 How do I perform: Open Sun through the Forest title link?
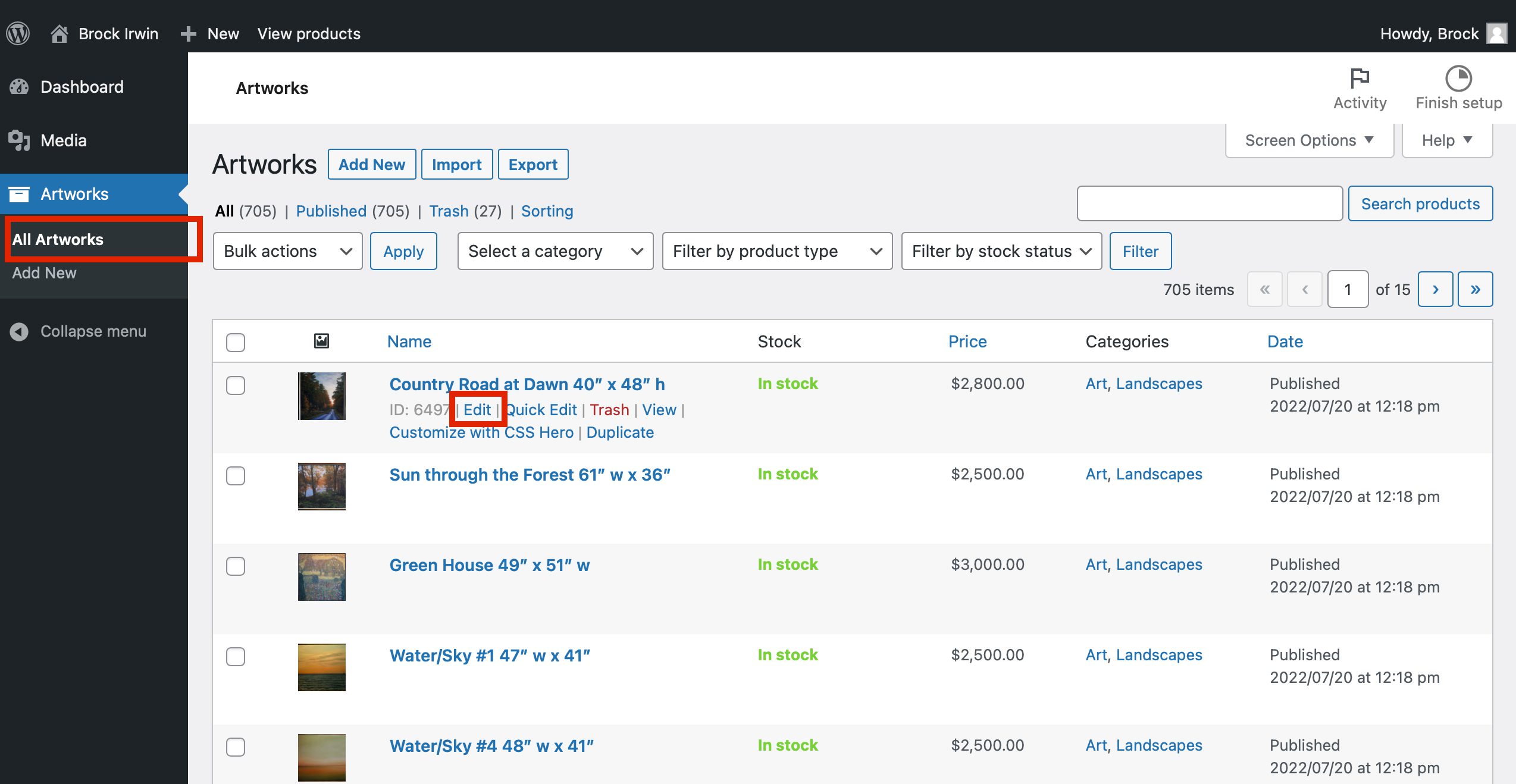530,475
